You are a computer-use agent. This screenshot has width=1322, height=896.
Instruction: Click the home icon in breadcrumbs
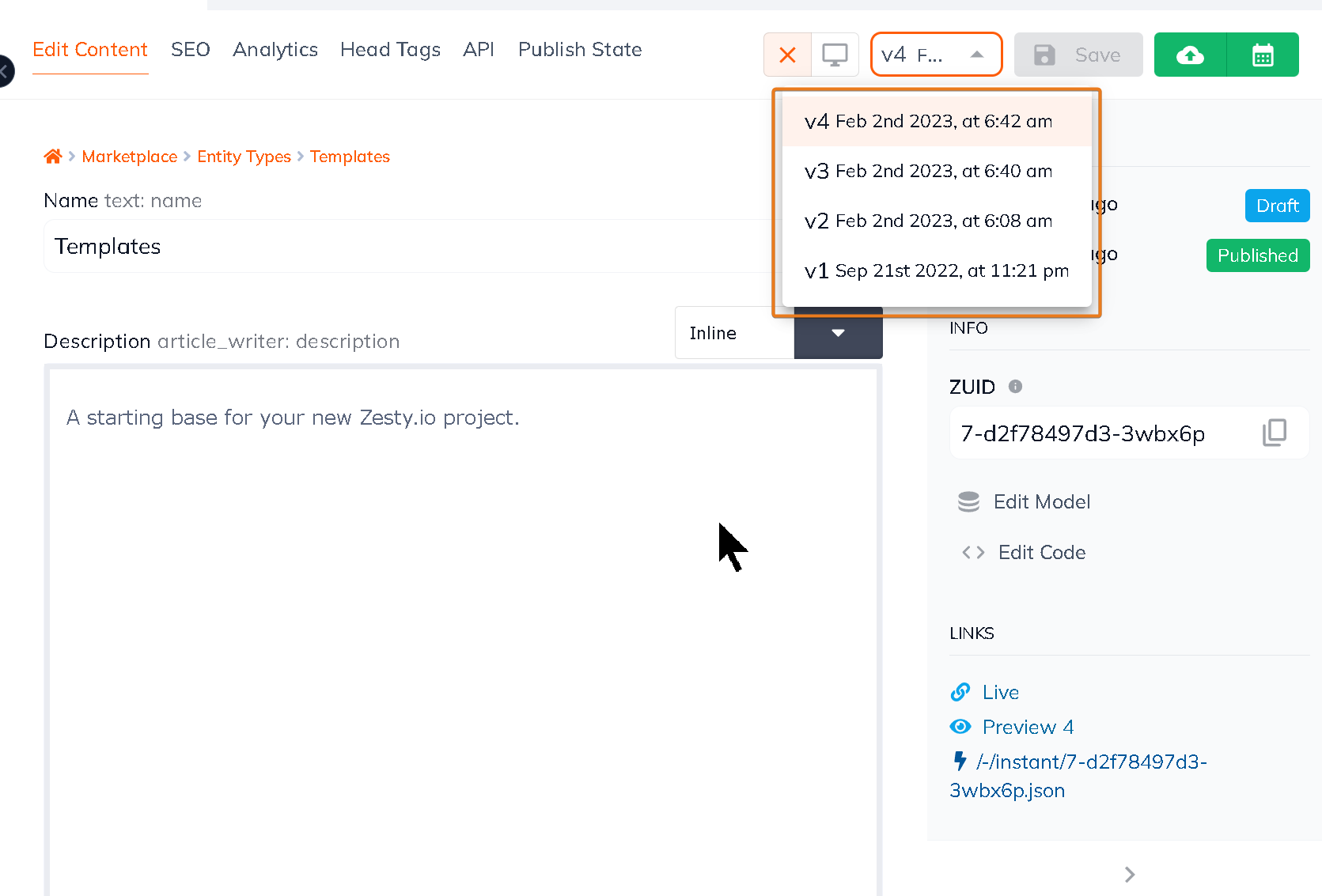tap(53, 157)
